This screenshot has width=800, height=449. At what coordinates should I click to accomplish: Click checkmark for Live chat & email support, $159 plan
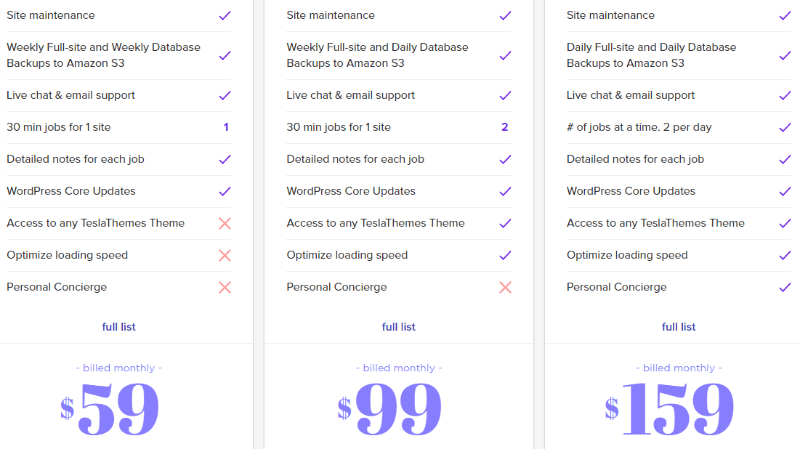coord(785,95)
